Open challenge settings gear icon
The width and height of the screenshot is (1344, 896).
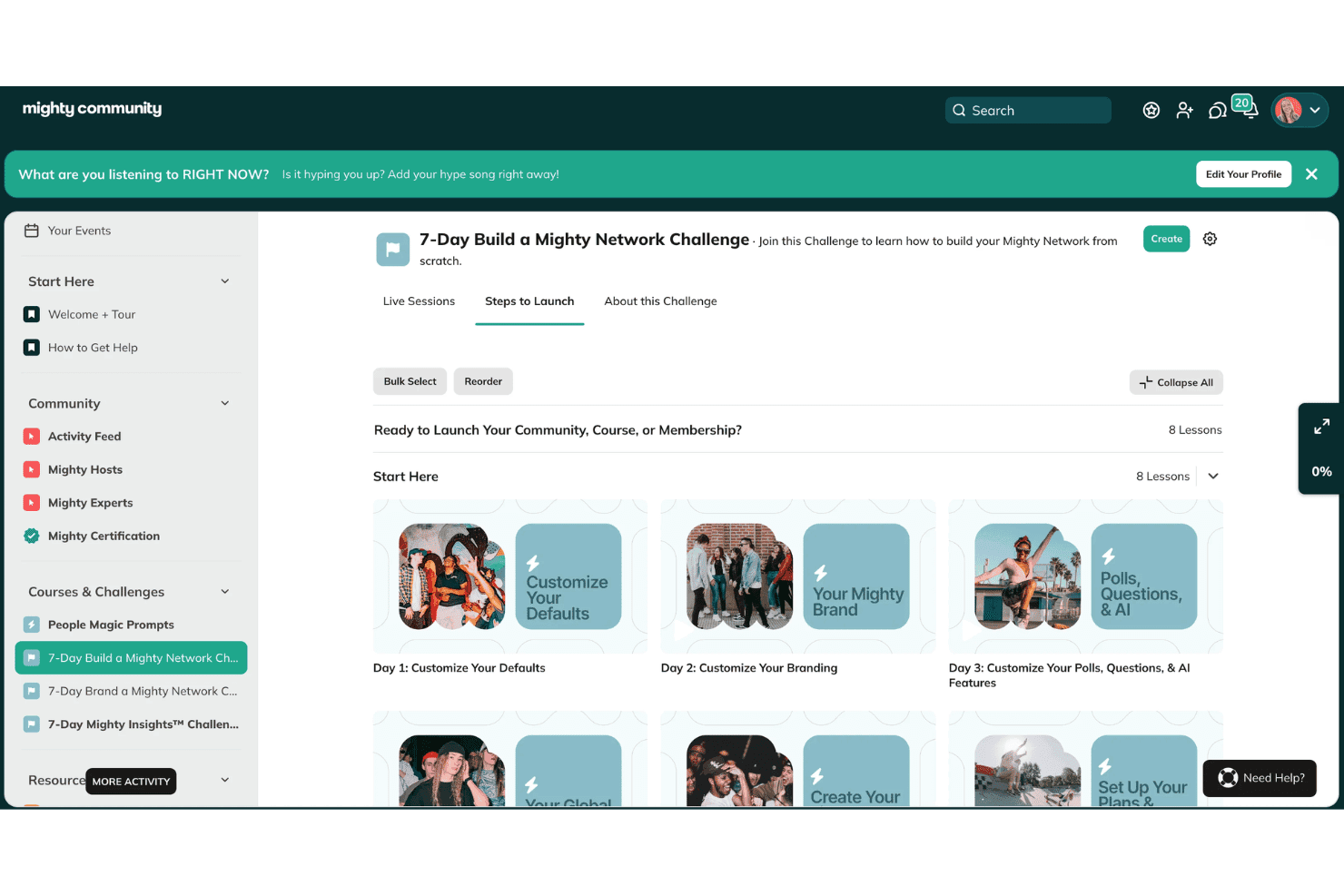click(x=1210, y=239)
